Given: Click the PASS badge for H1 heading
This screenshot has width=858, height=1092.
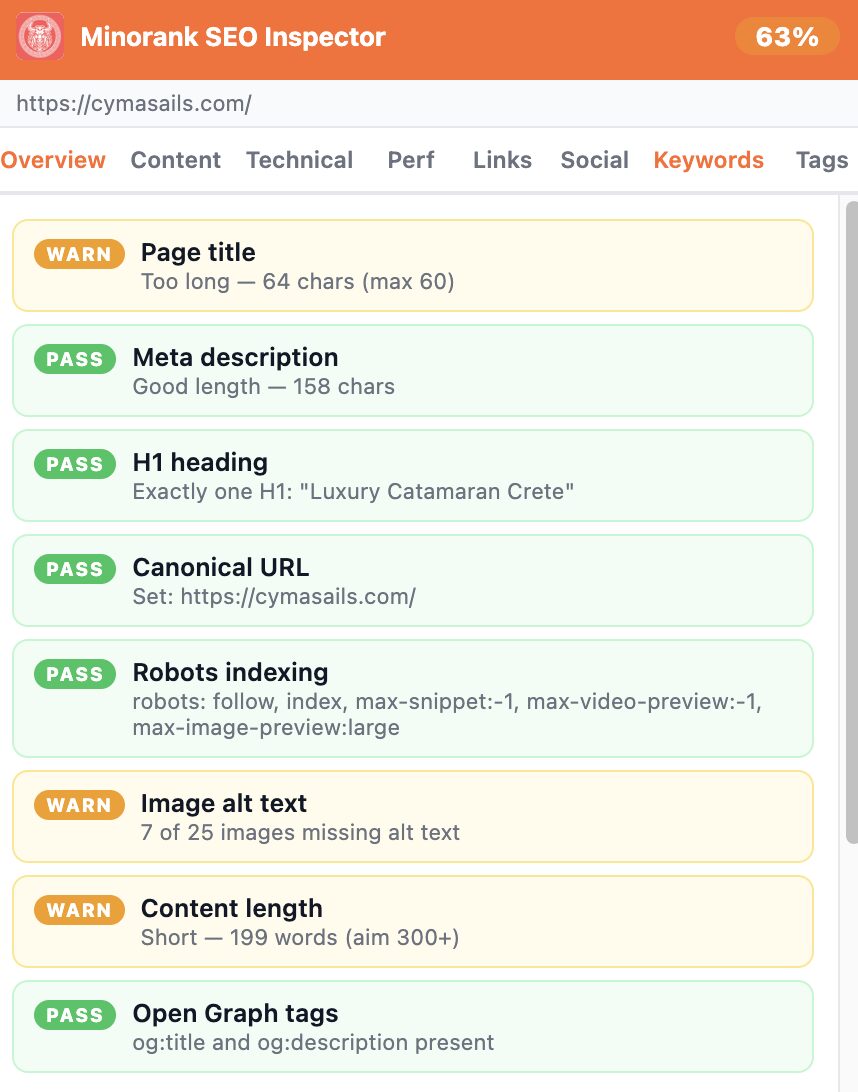Looking at the screenshot, I should (75, 465).
